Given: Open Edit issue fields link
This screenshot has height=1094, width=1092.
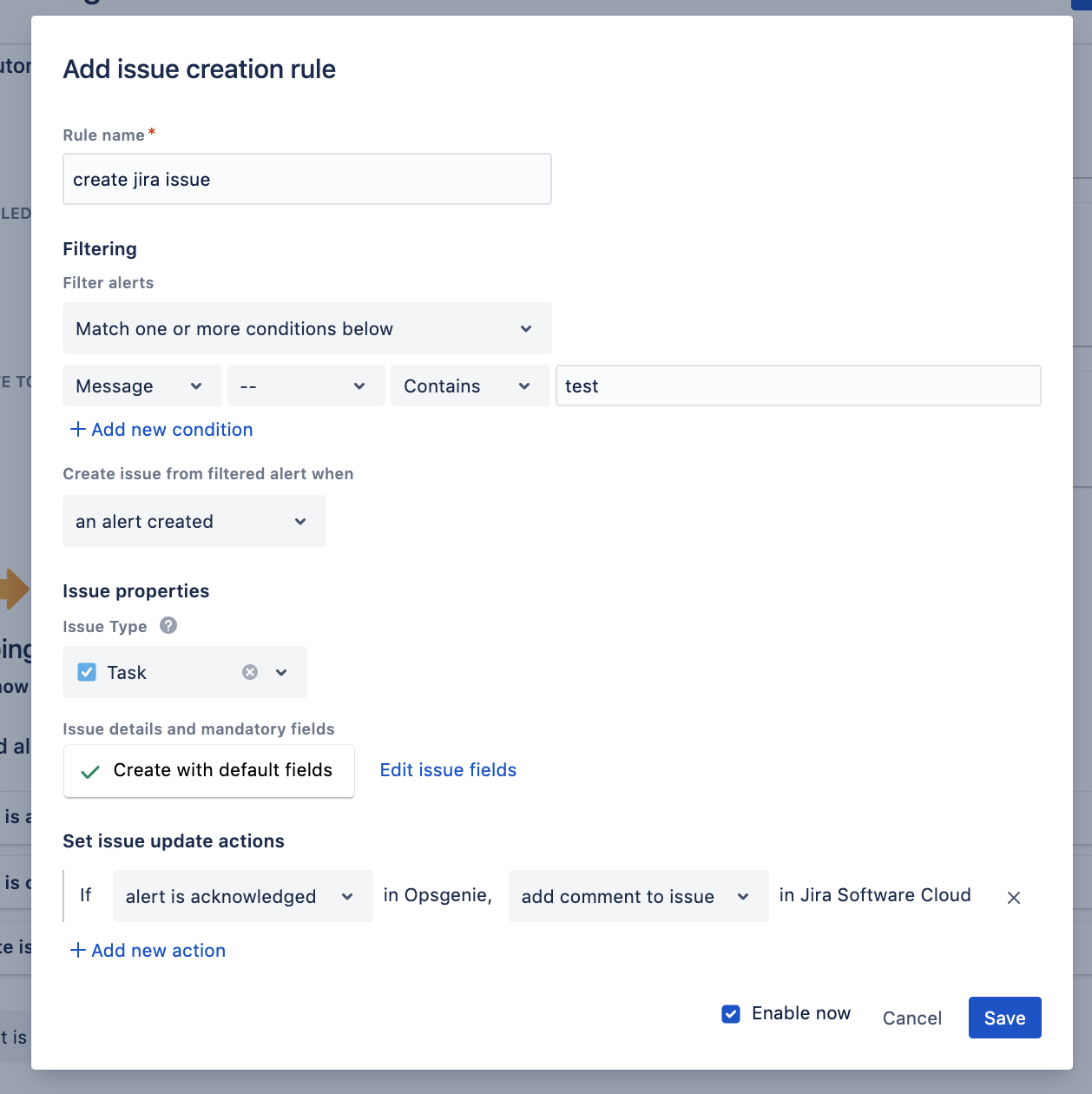Looking at the screenshot, I should tap(448, 770).
